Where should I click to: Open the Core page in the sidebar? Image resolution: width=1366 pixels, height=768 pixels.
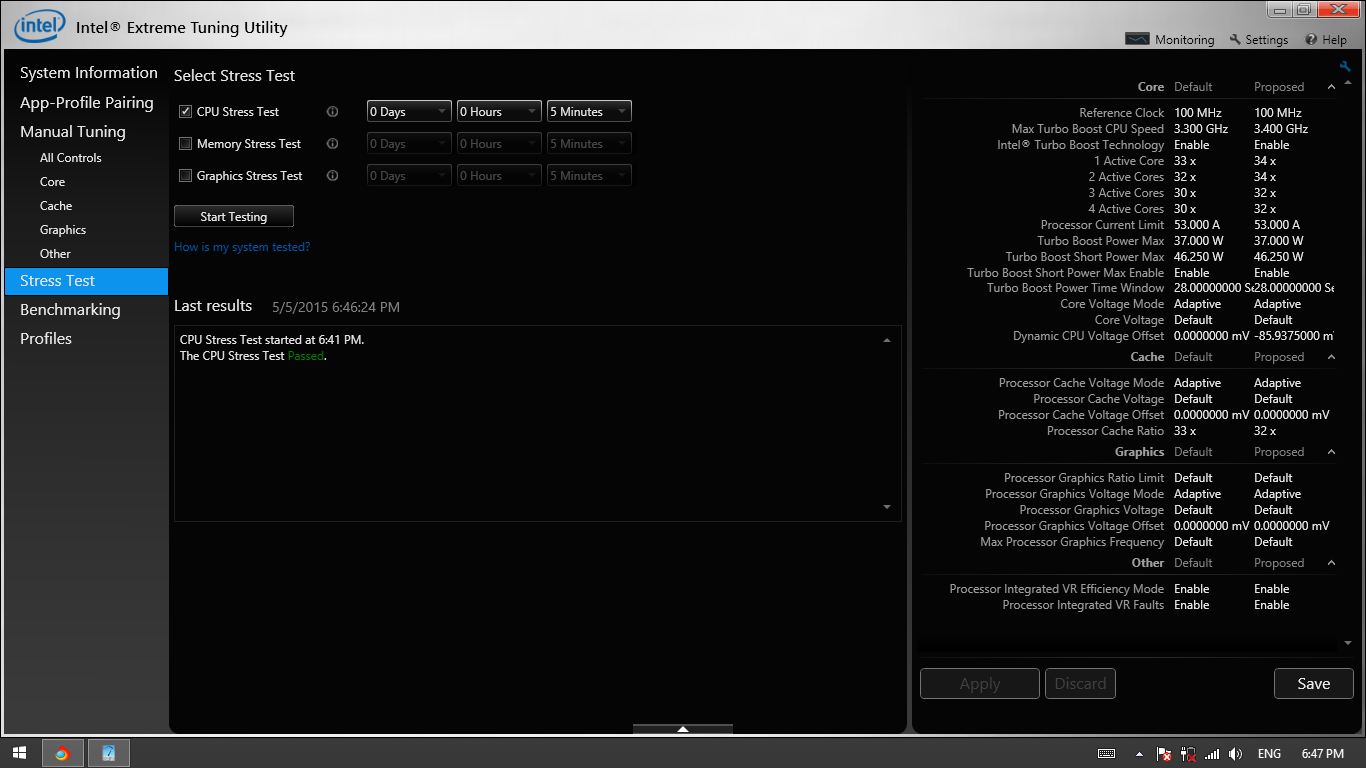(x=53, y=182)
